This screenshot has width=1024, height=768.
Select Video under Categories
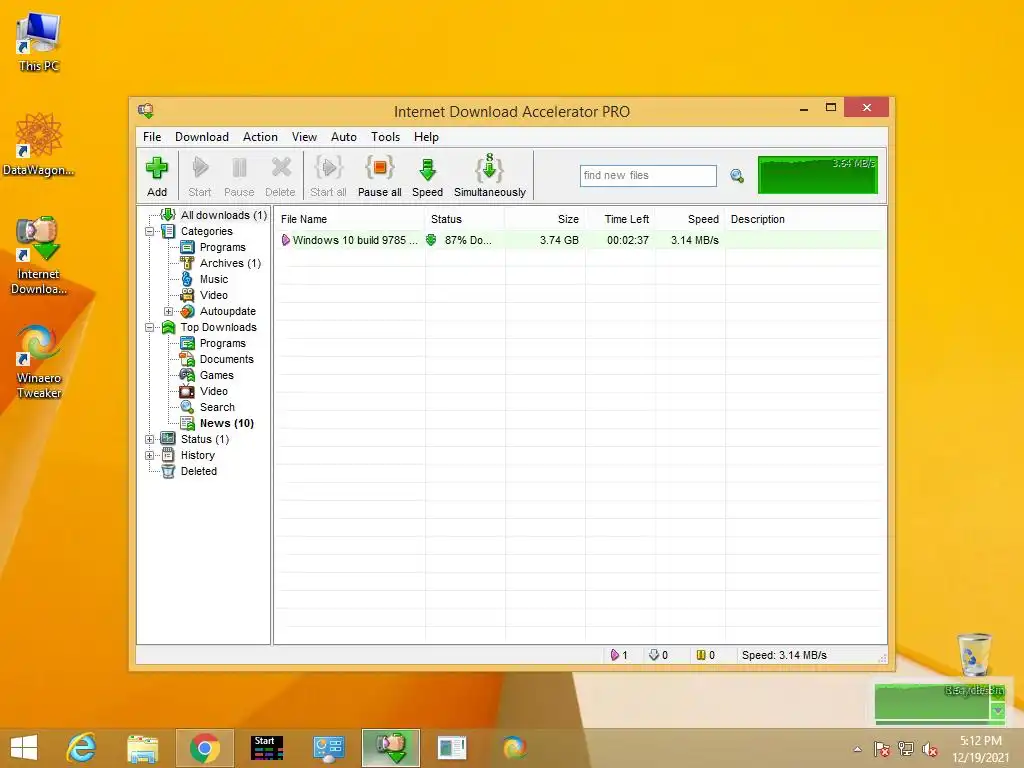click(x=214, y=295)
